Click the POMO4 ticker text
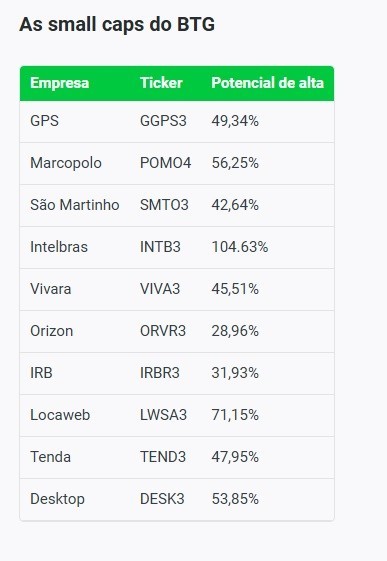The width and height of the screenshot is (387, 561). click(165, 163)
